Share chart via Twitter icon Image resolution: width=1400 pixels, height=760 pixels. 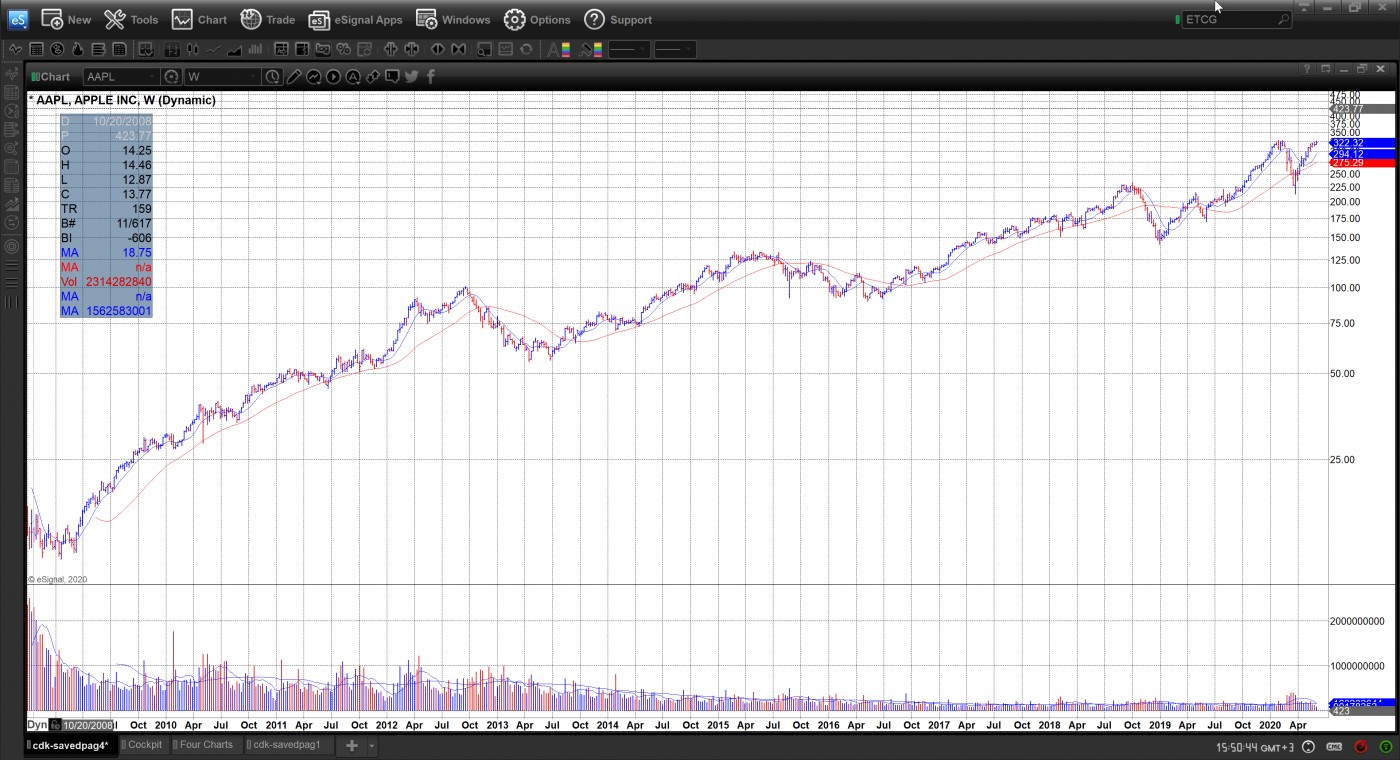pyautogui.click(x=412, y=76)
